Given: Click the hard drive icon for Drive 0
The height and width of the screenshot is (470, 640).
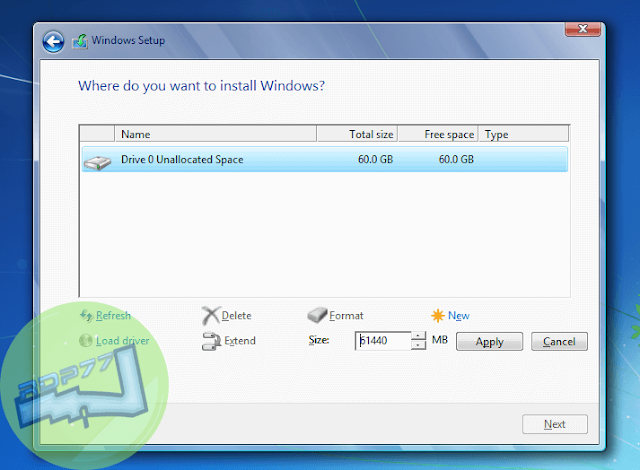Looking at the screenshot, I should (x=97, y=162).
